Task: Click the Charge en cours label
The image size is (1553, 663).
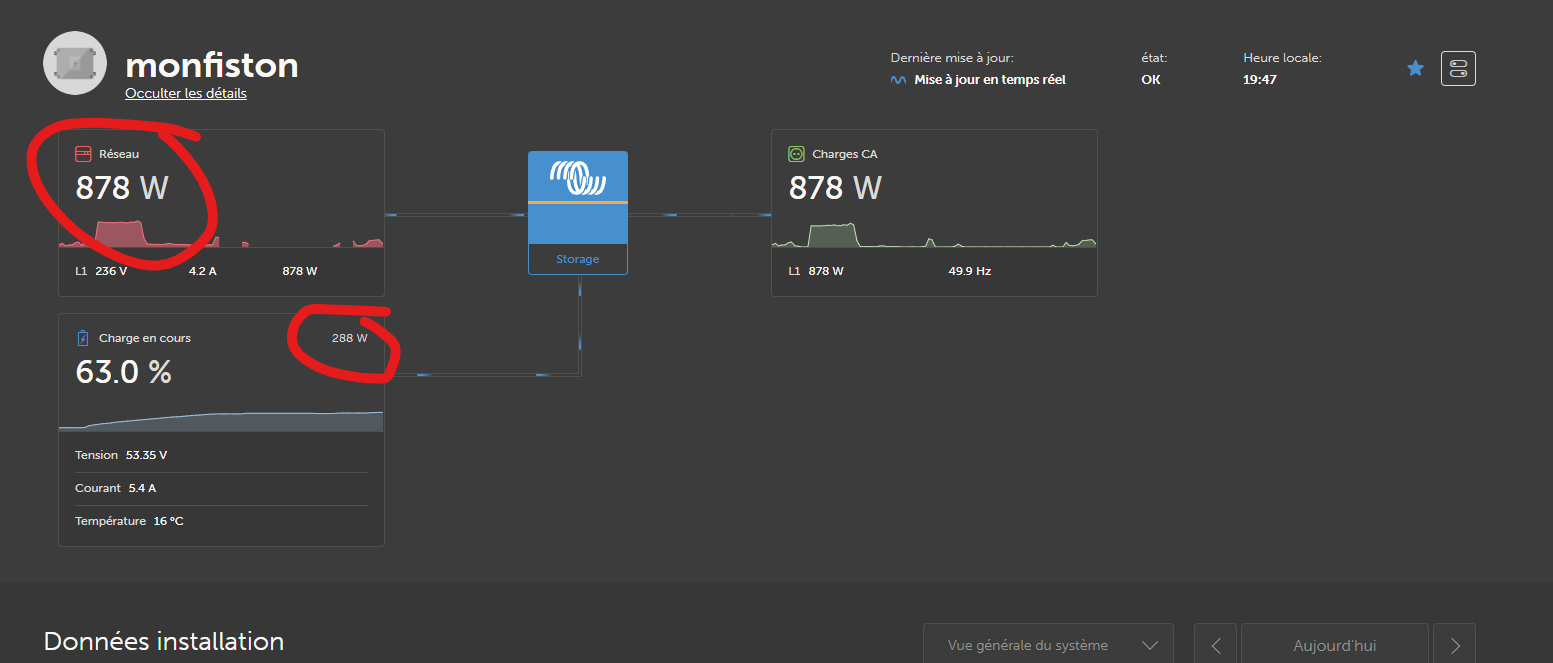Action: [x=145, y=338]
